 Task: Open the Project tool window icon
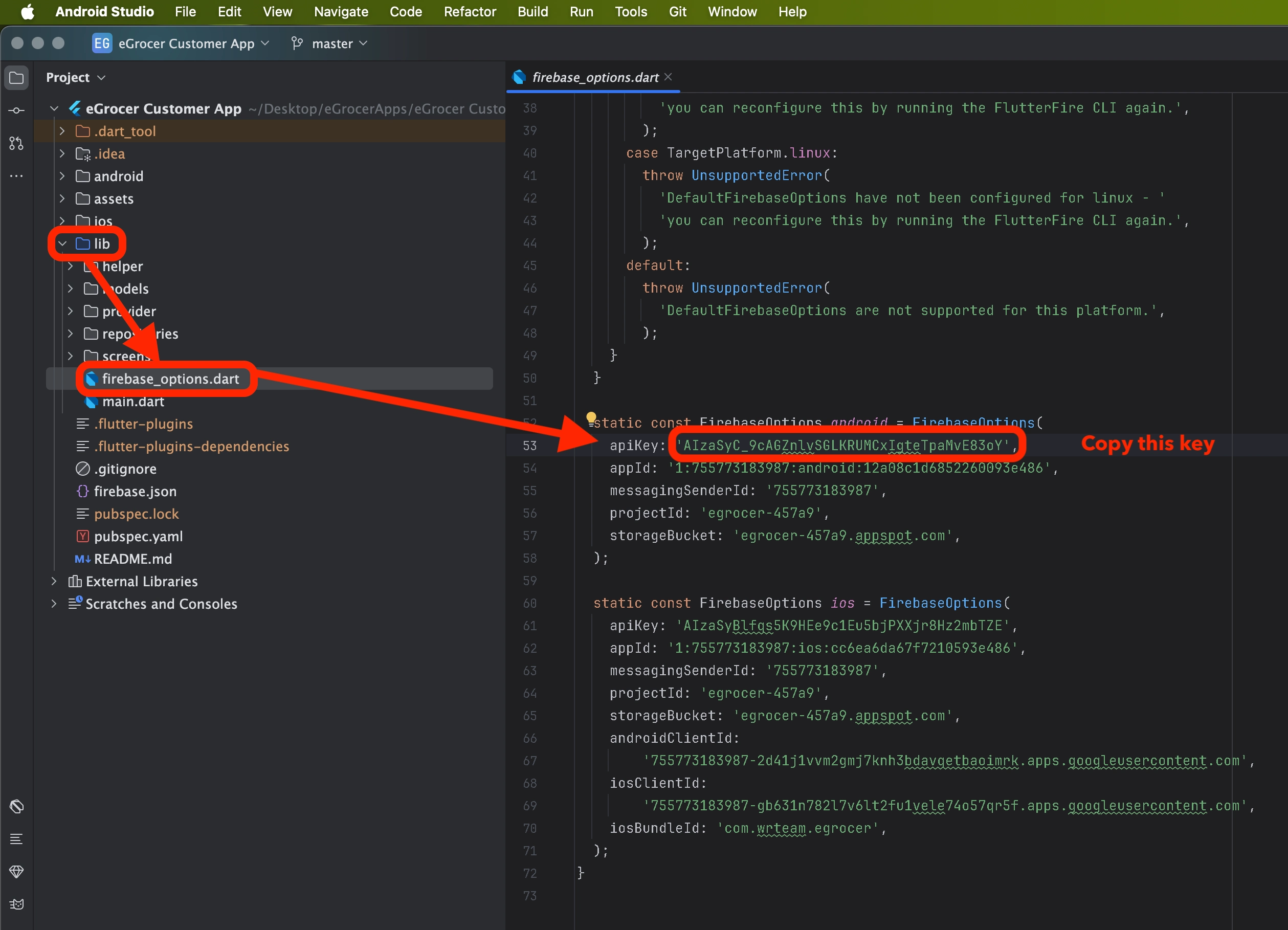coord(16,78)
